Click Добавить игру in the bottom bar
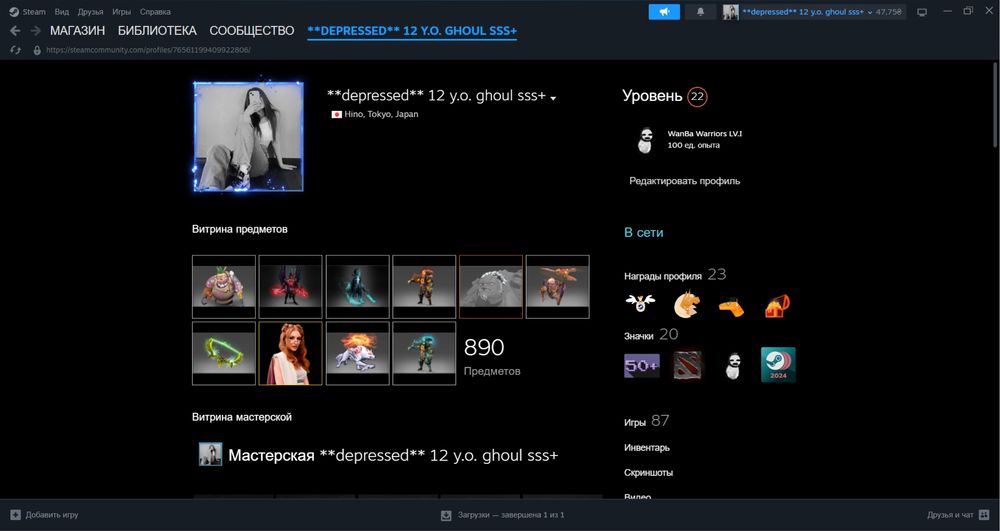This screenshot has height=531, width=1000. click(x=52, y=514)
